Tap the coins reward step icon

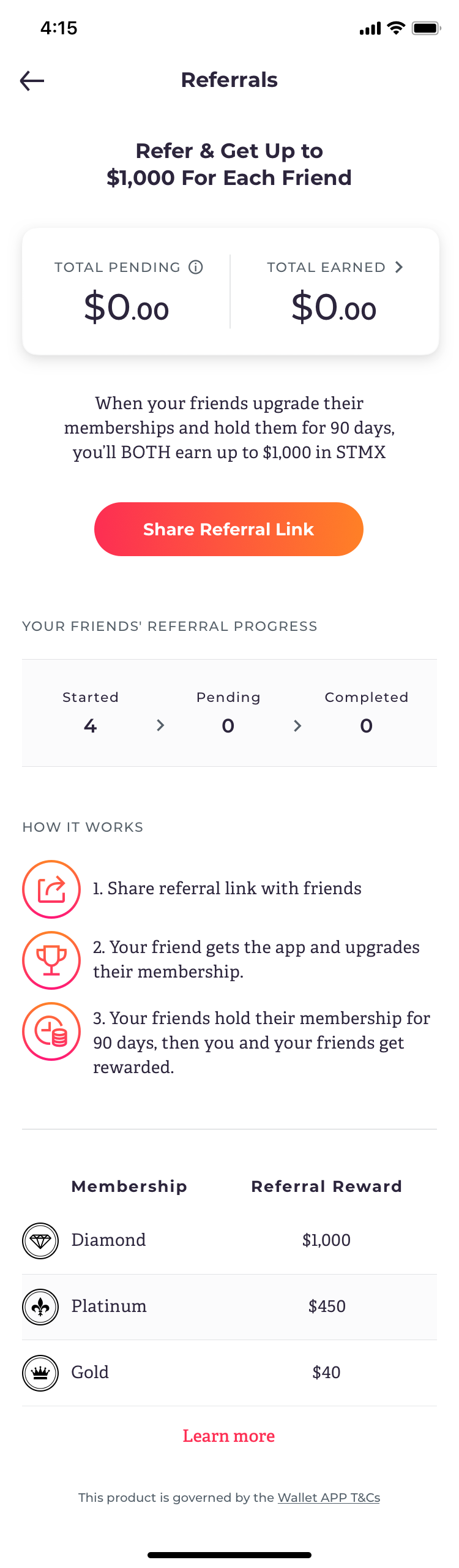pyautogui.click(x=51, y=1031)
